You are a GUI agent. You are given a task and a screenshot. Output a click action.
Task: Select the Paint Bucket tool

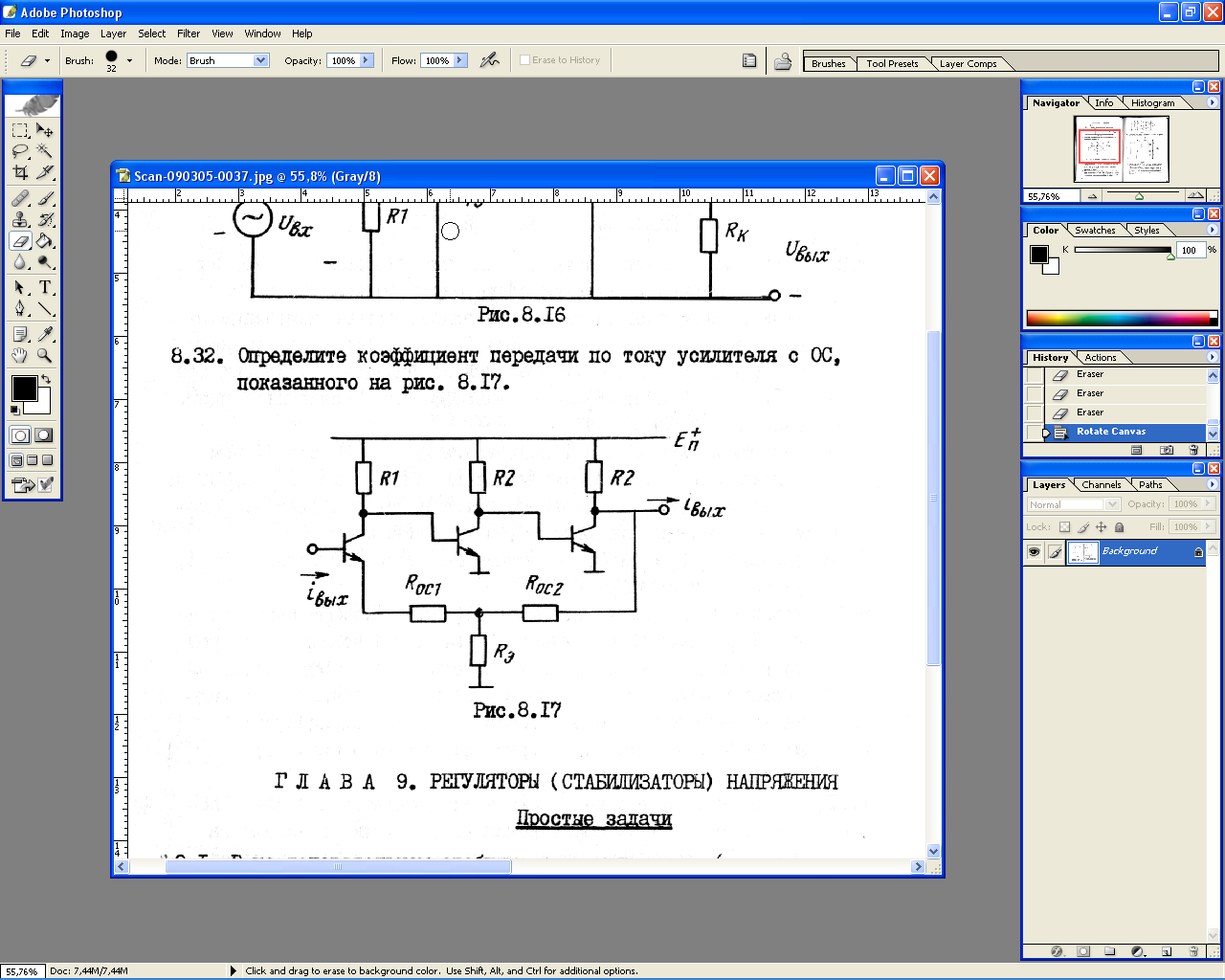tap(45, 240)
